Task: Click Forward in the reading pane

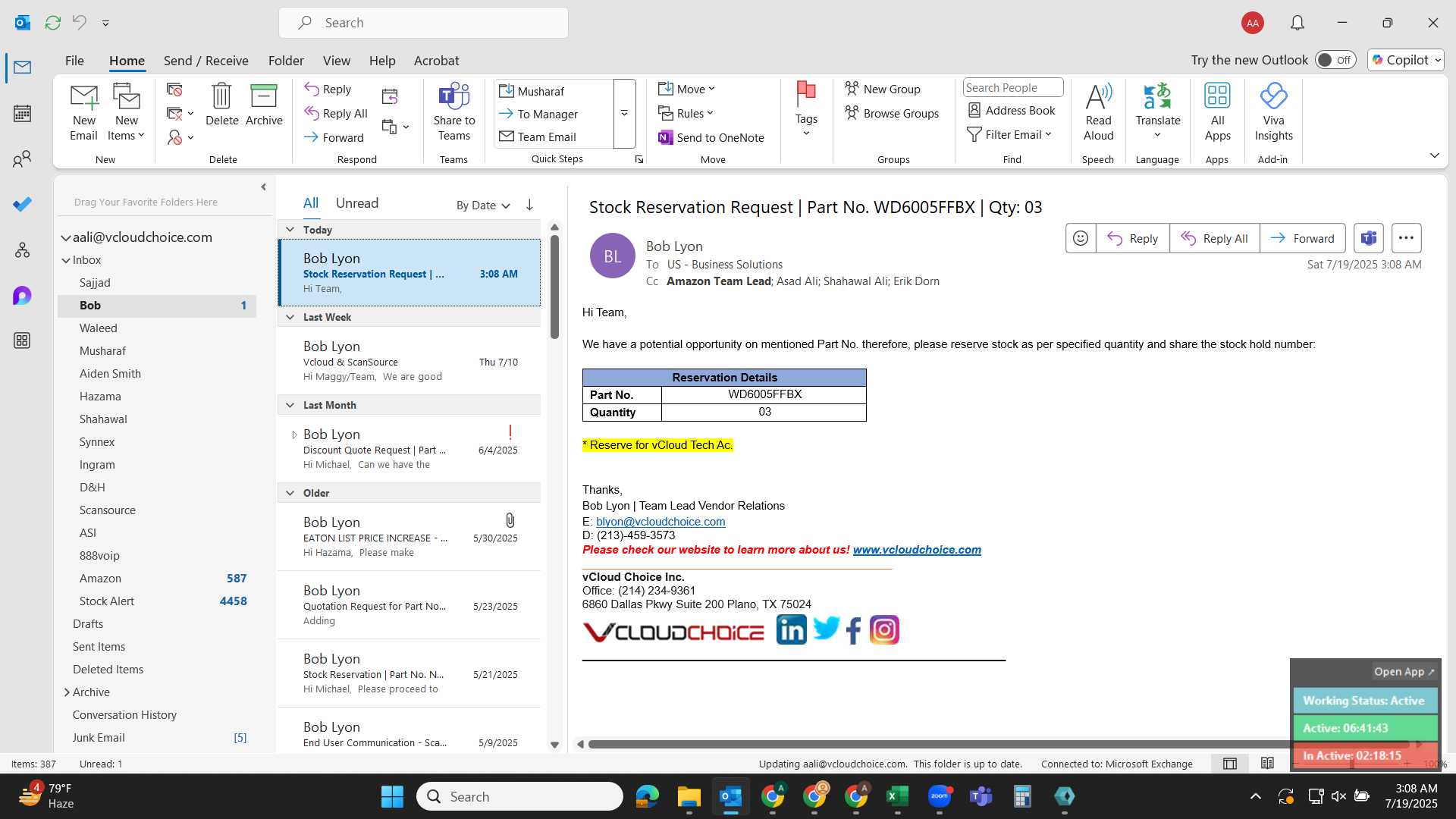Action: tap(1302, 238)
